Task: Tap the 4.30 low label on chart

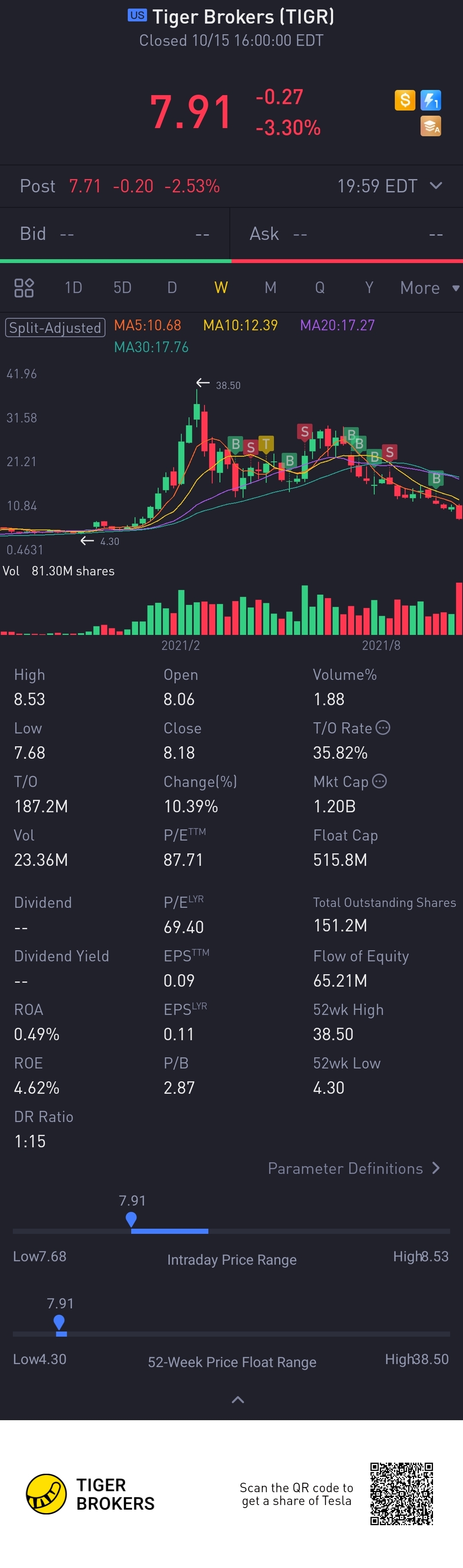Action: click(110, 541)
